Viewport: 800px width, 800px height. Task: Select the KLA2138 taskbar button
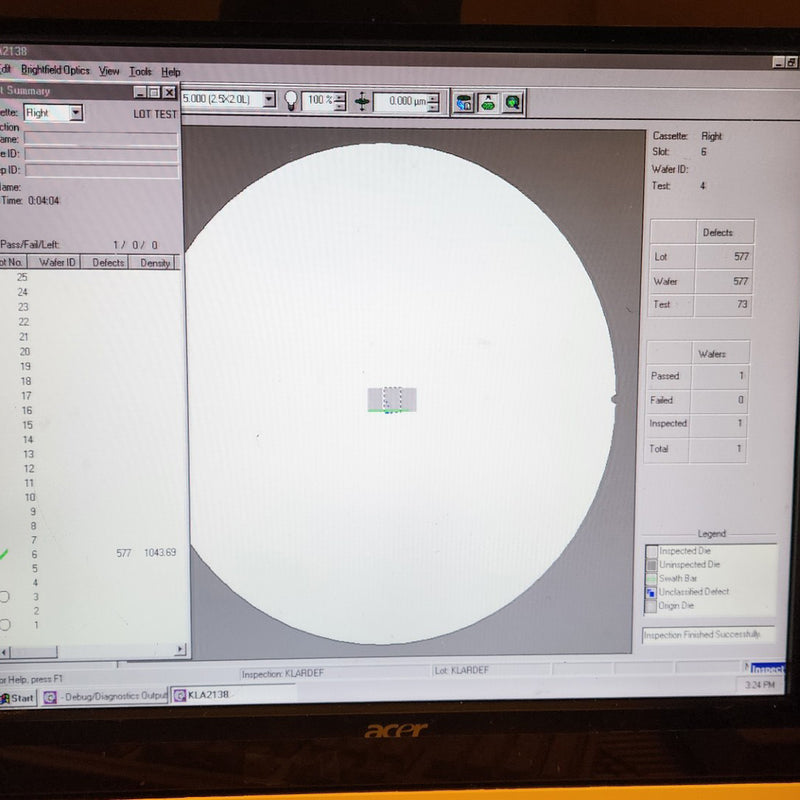234,695
